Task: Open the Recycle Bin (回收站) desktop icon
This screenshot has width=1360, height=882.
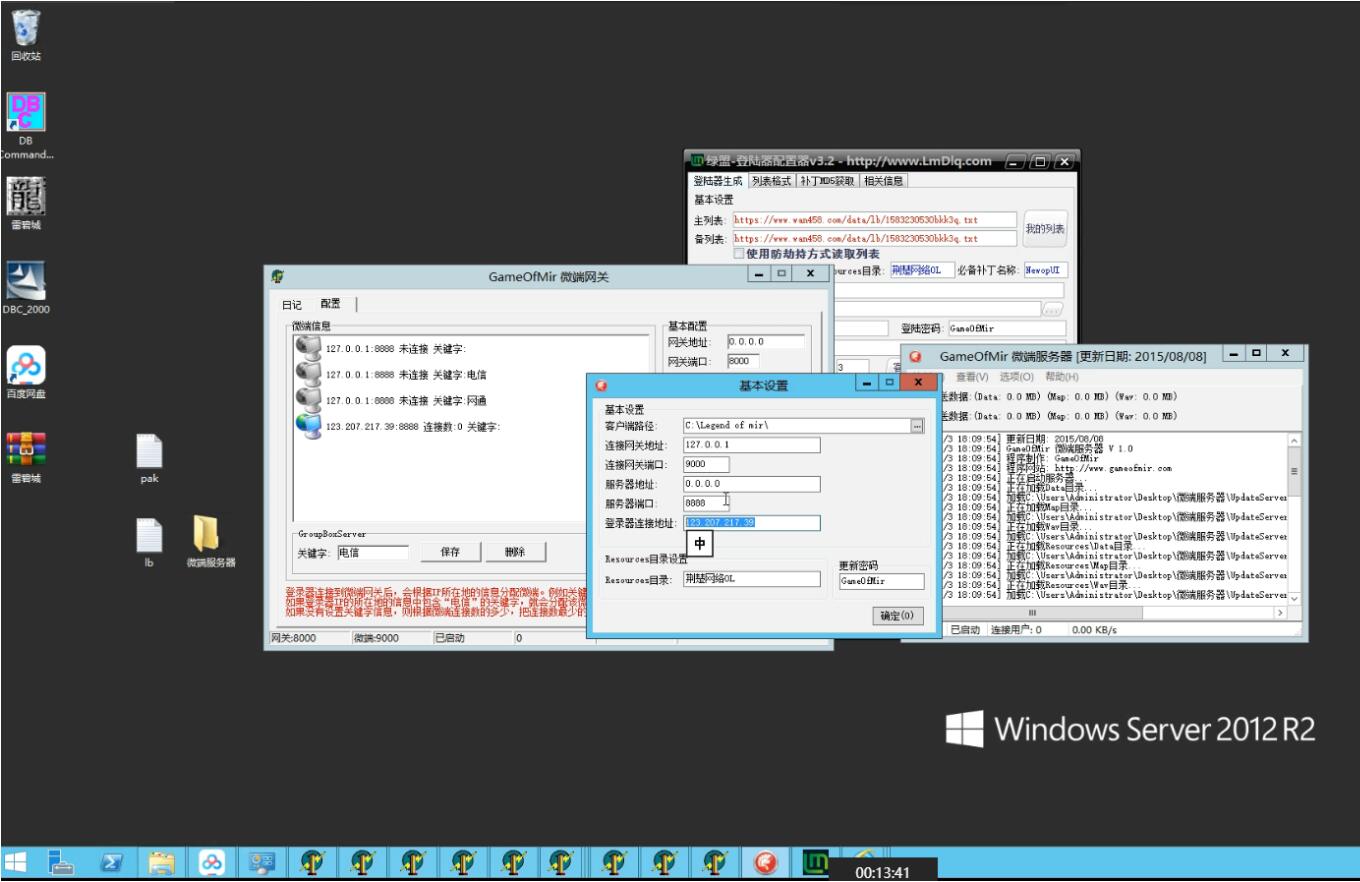Action: (26, 30)
